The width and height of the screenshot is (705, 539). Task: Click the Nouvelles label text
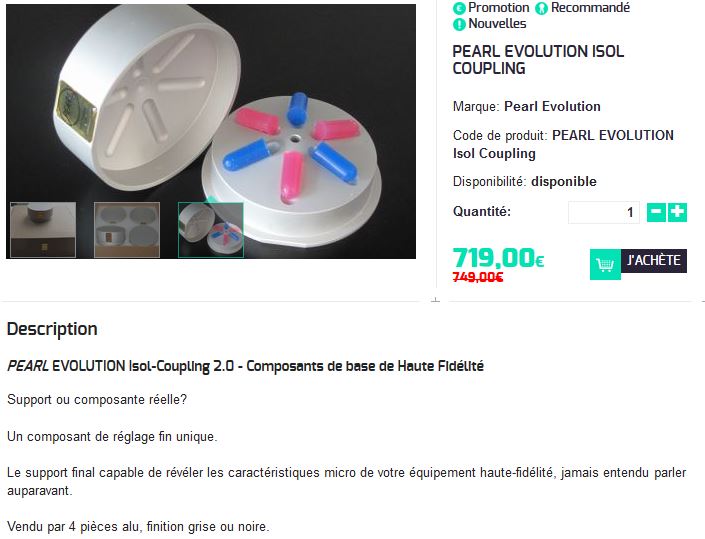tap(497, 24)
